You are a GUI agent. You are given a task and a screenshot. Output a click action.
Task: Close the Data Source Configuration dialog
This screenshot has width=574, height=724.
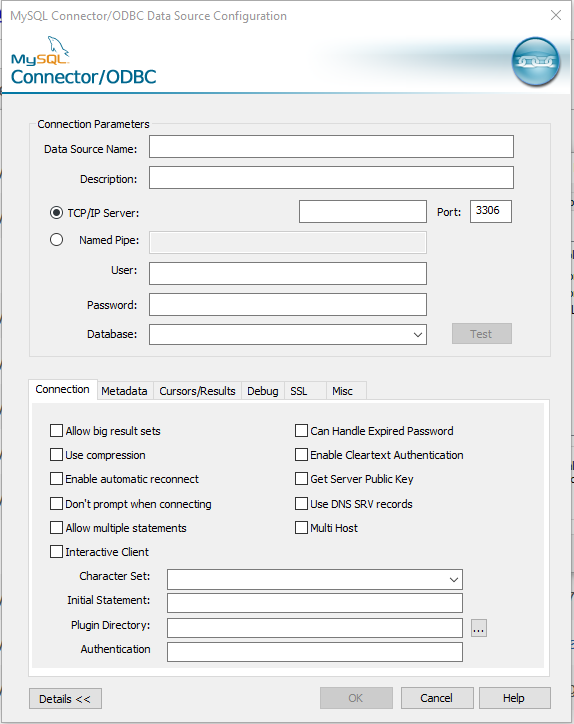coord(556,15)
